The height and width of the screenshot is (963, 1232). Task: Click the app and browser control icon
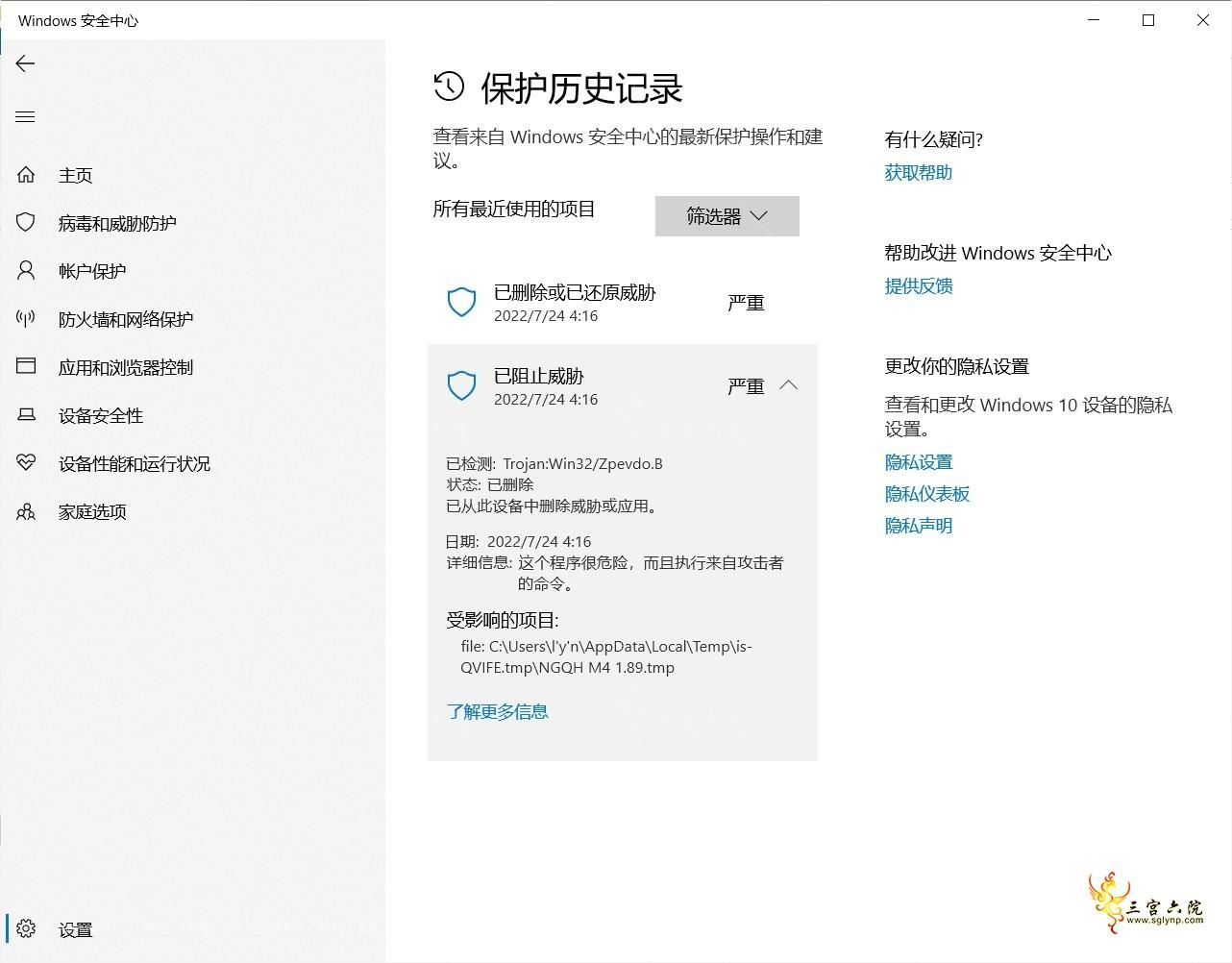[x=26, y=367]
